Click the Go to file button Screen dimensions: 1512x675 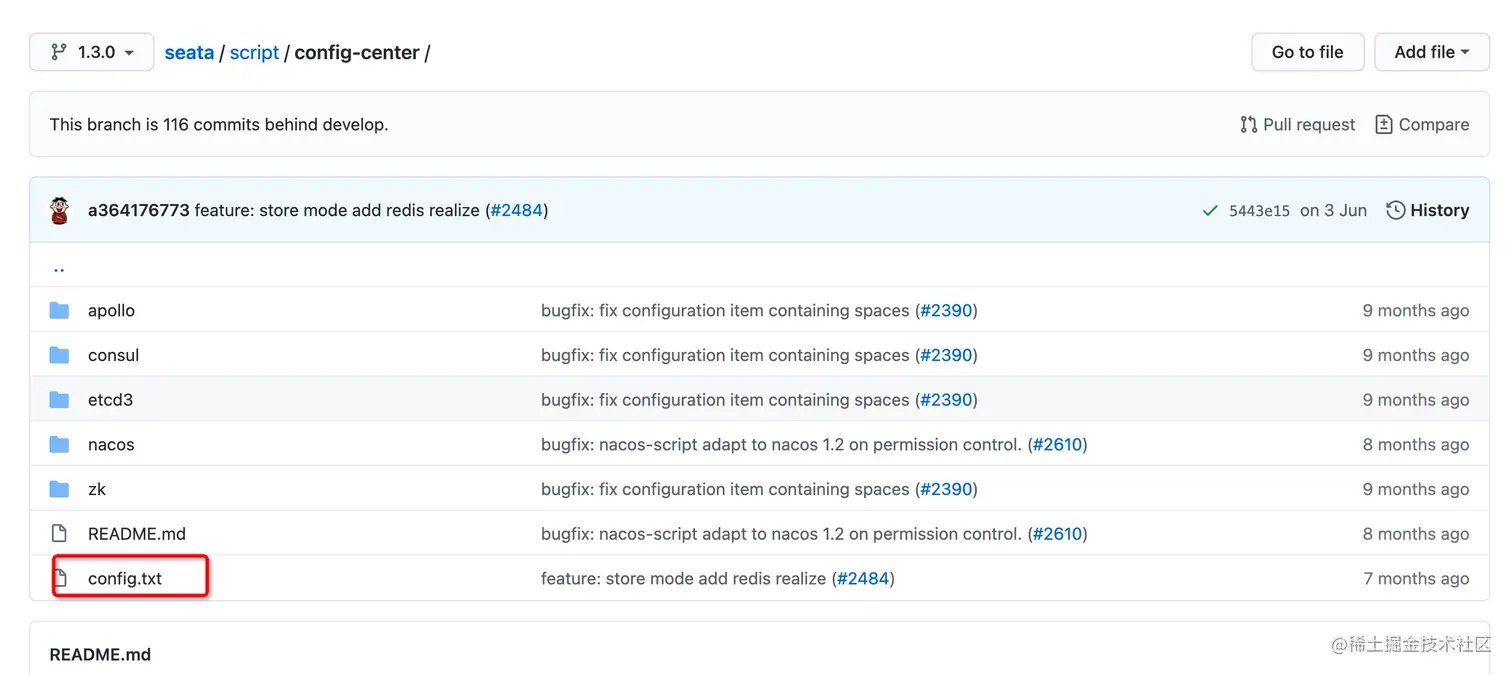click(1307, 52)
